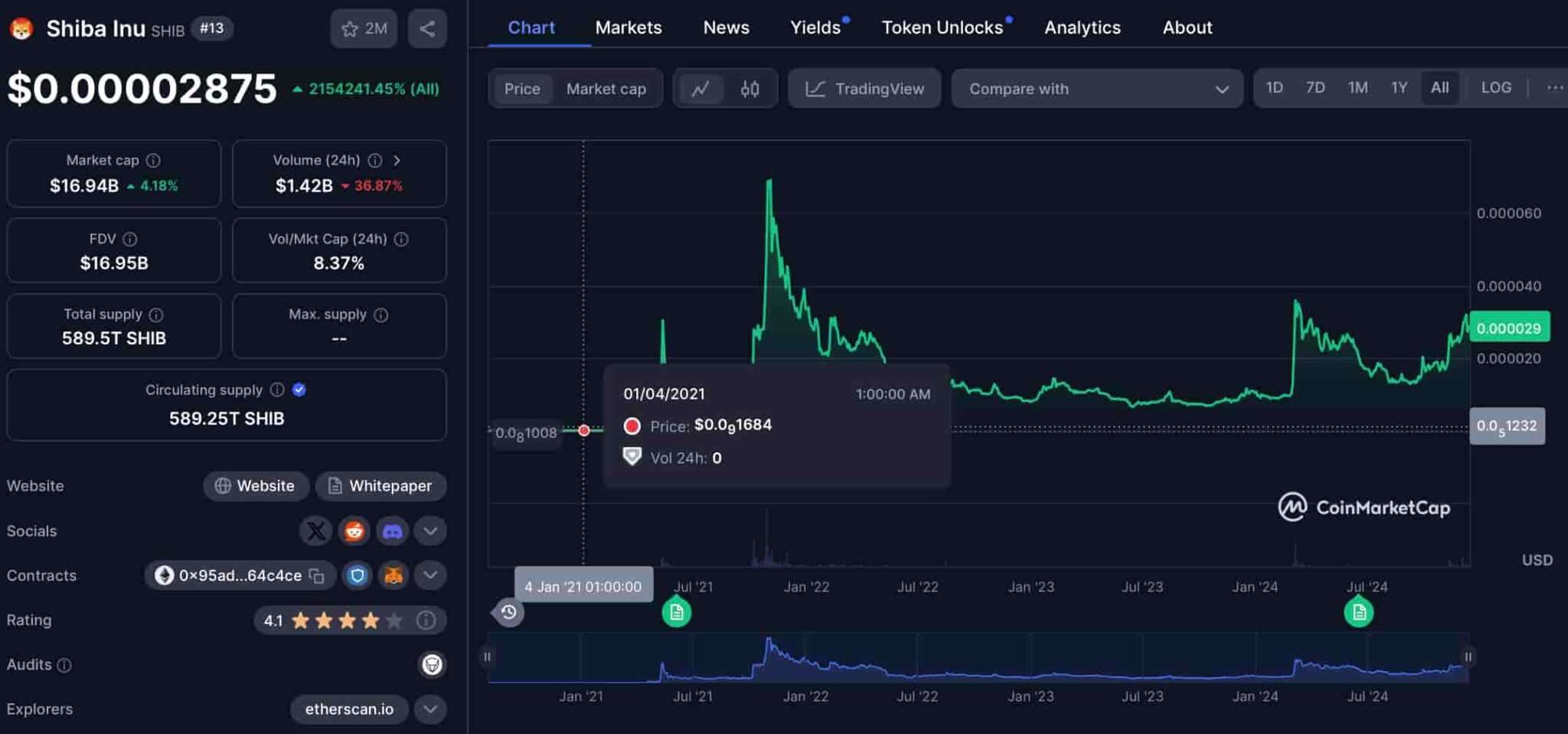Switch to the Markets tab
Viewport: 1568px width, 734px height.
tap(628, 27)
